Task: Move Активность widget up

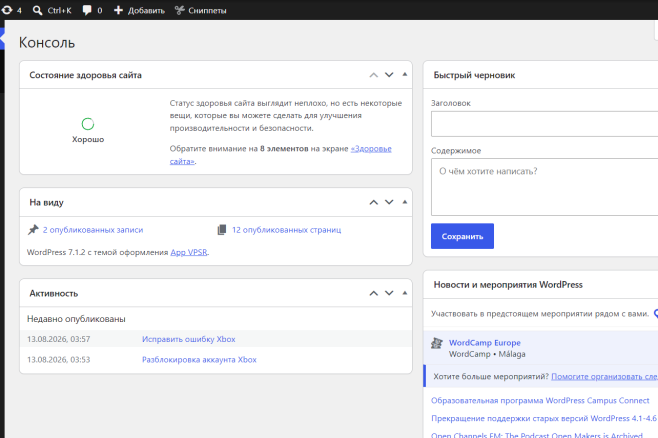Action: 373,293
